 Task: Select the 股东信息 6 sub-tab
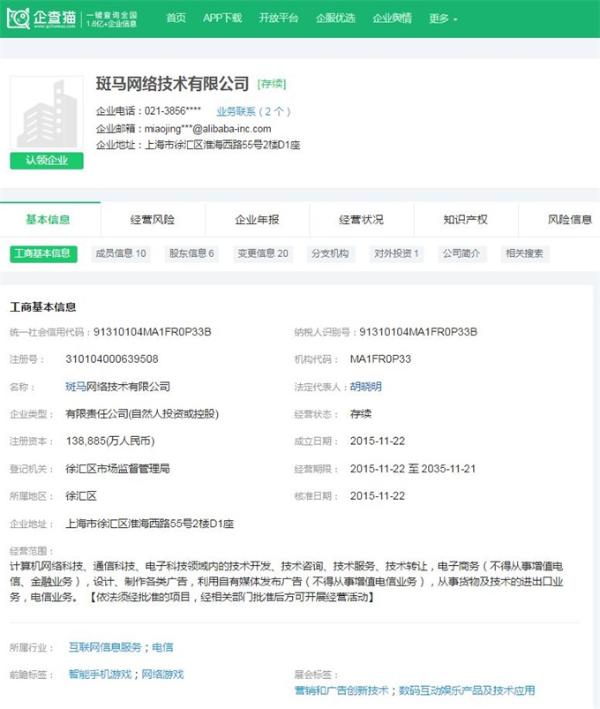tap(192, 254)
